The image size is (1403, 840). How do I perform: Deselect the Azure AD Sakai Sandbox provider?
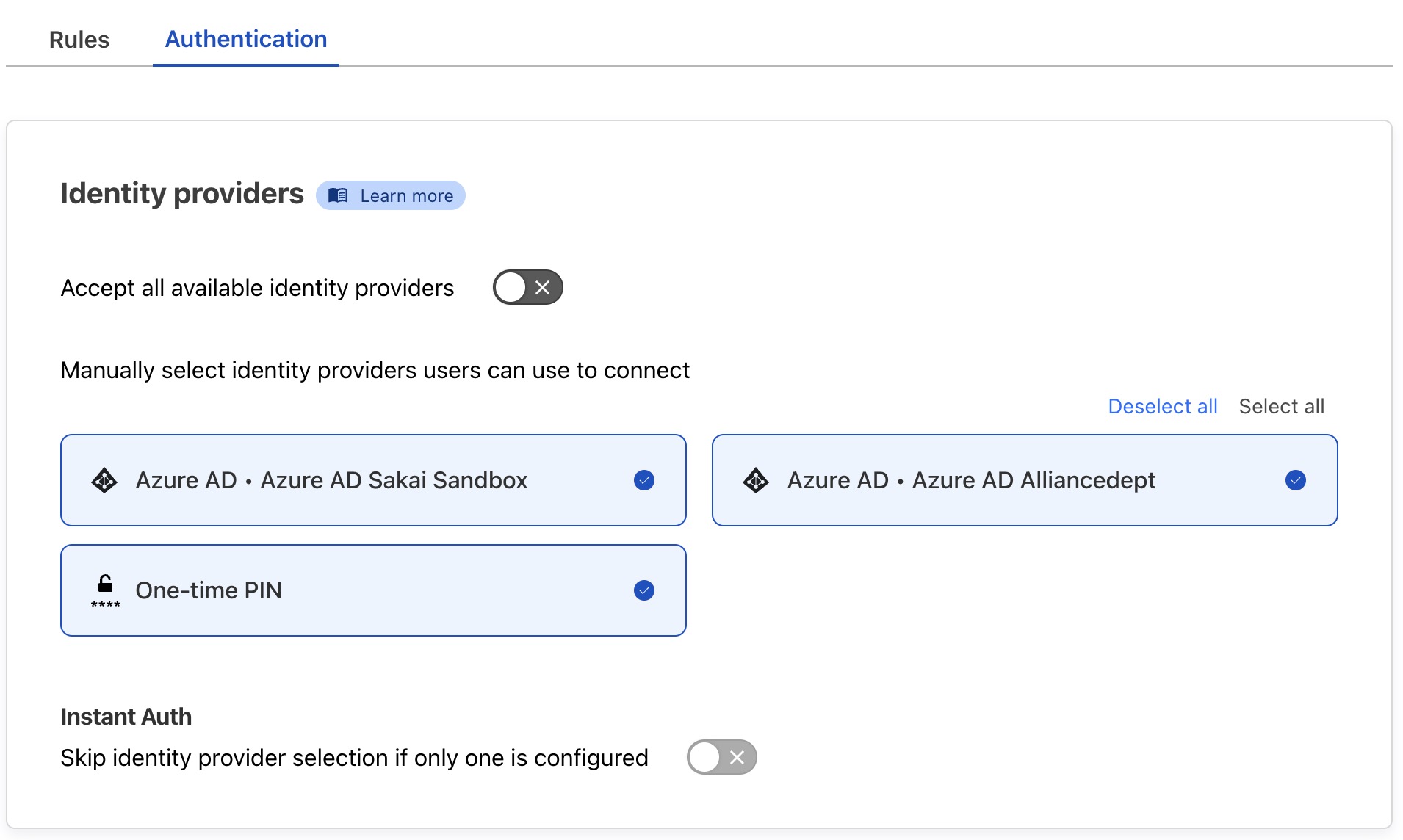372,480
